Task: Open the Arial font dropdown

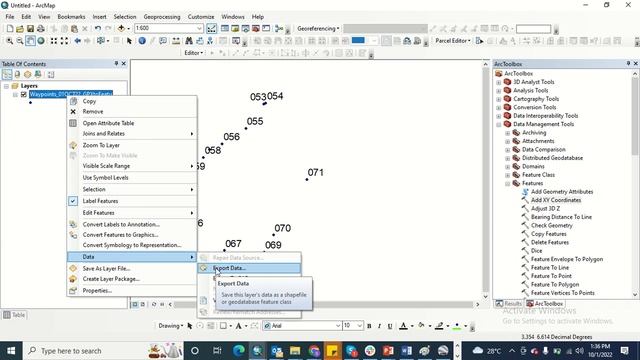Action: 338,326
